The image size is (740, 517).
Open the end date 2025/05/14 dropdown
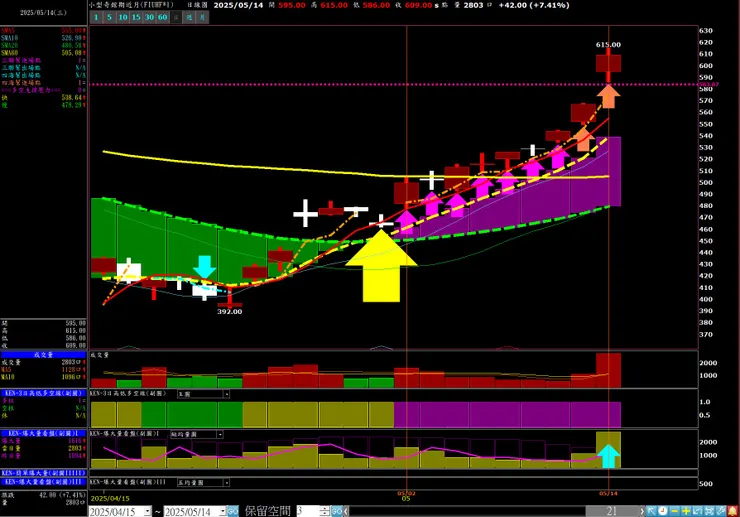[x=222, y=511]
